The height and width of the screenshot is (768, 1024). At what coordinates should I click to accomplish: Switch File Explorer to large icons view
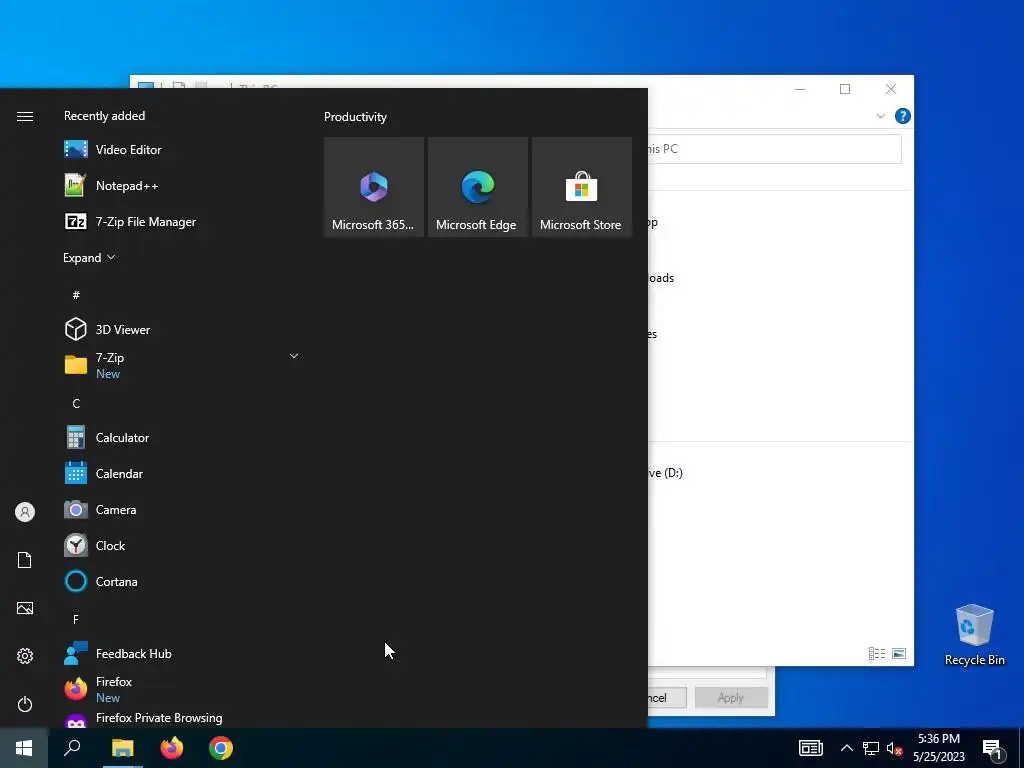click(899, 653)
